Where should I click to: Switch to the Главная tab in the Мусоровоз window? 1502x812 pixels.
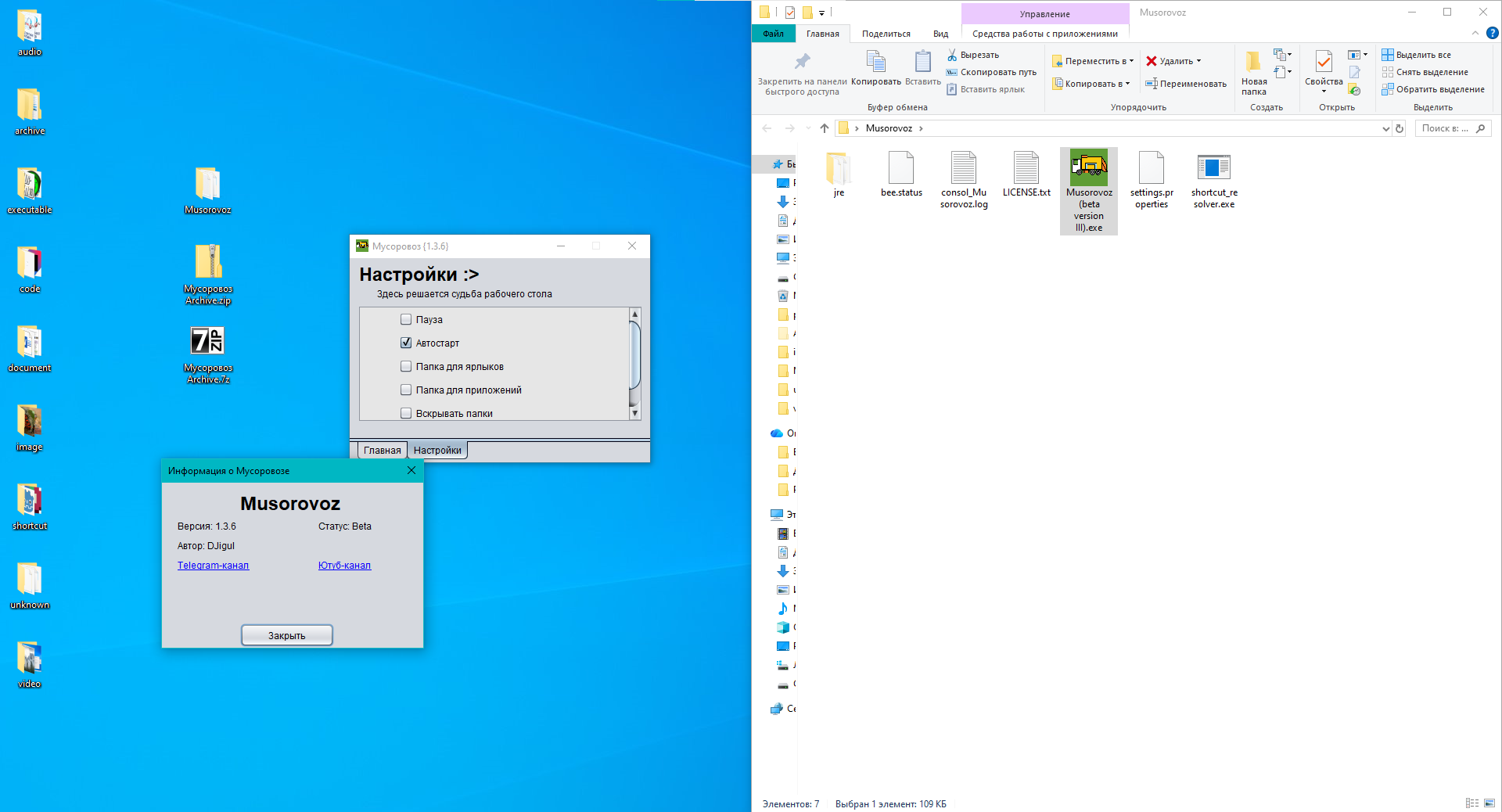(383, 450)
